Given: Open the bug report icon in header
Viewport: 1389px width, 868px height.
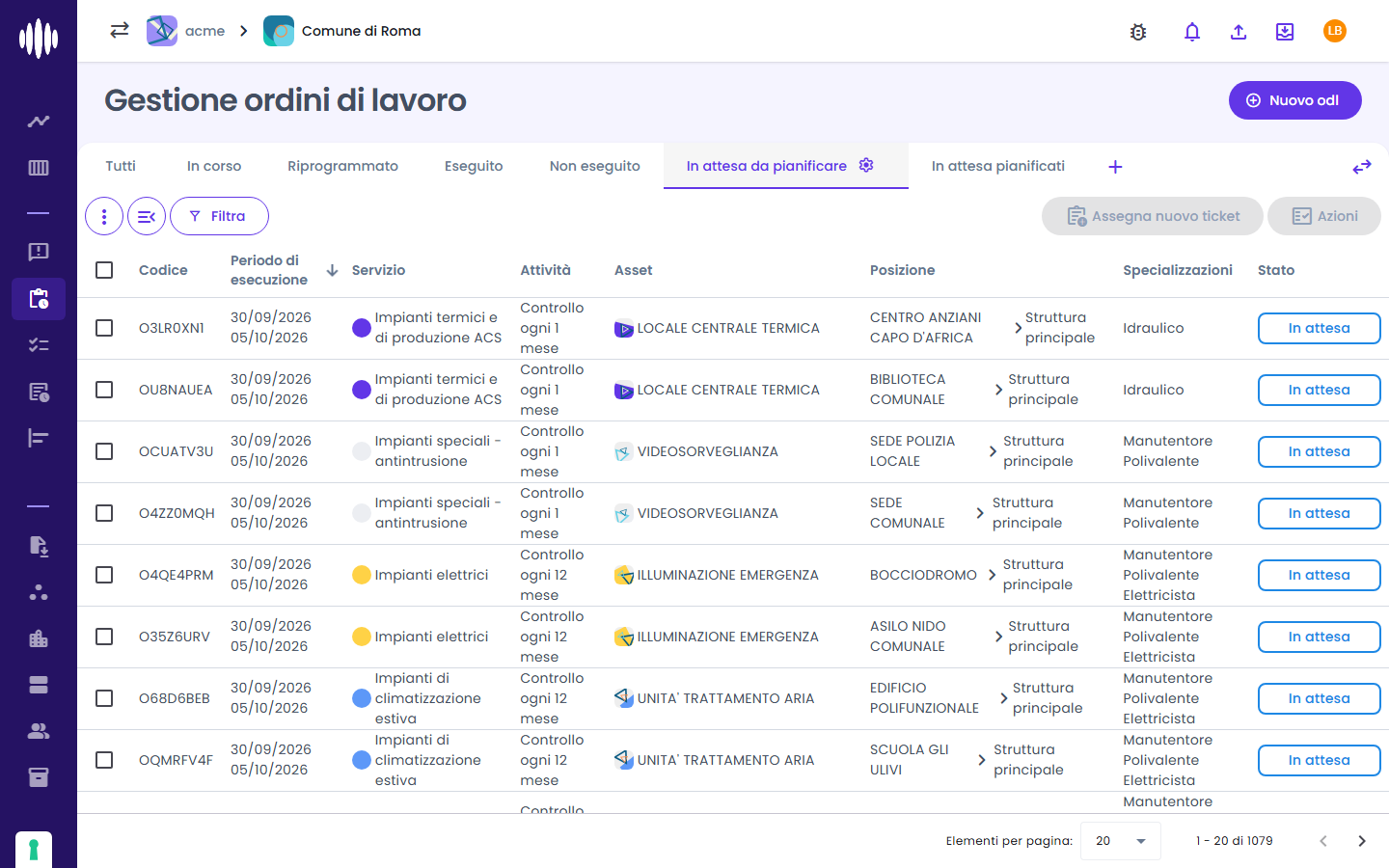Looking at the screenshot, I should pos(1138,32).
